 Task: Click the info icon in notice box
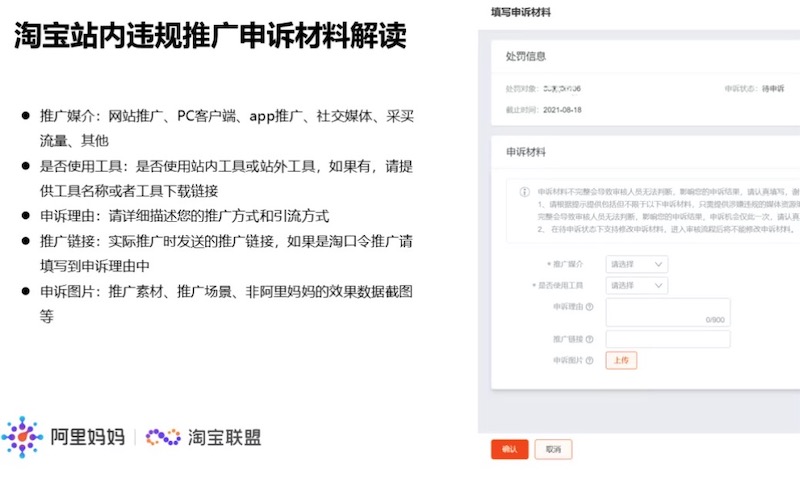524,192
